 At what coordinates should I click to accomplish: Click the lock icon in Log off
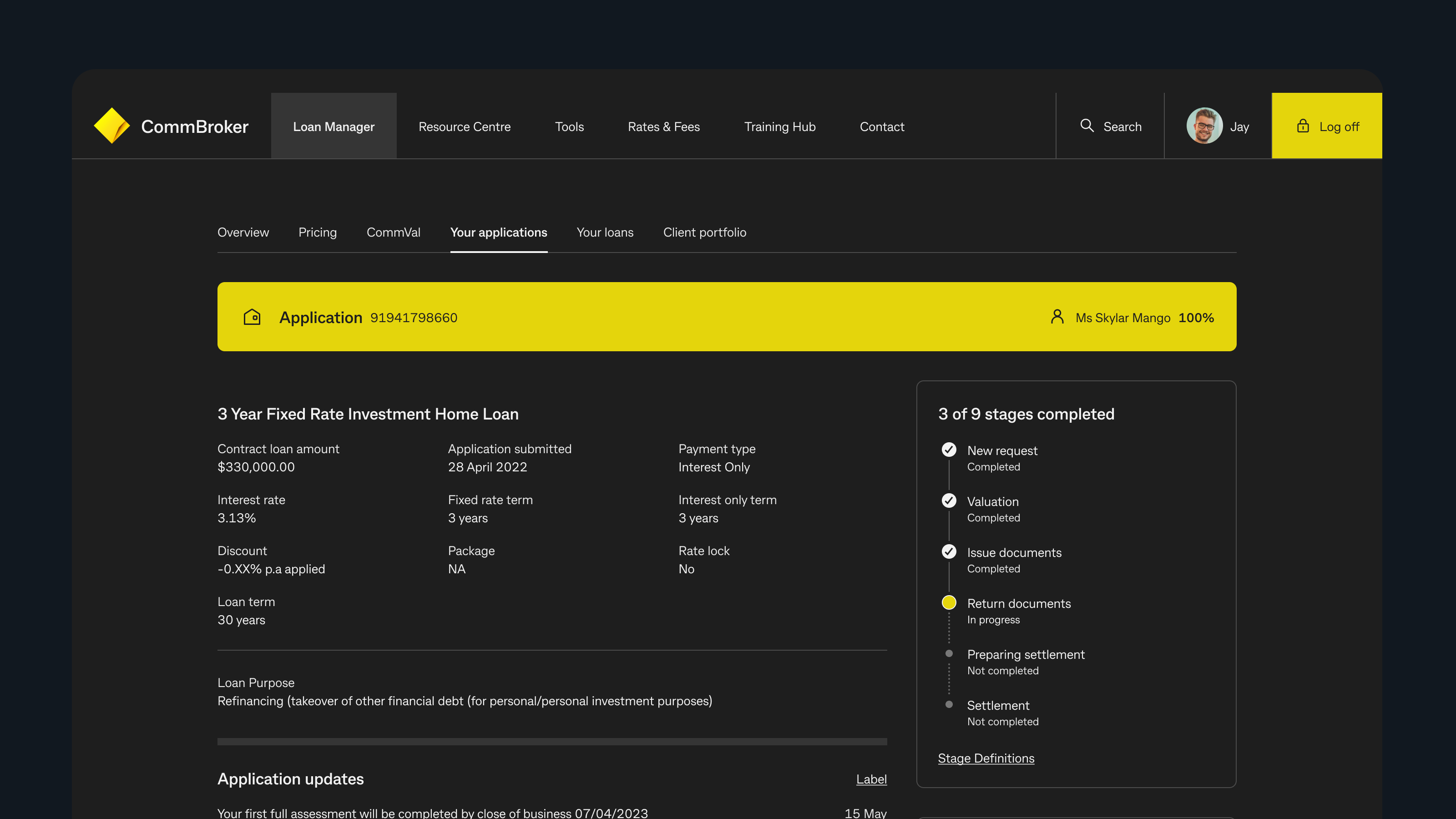(1303, 126)
